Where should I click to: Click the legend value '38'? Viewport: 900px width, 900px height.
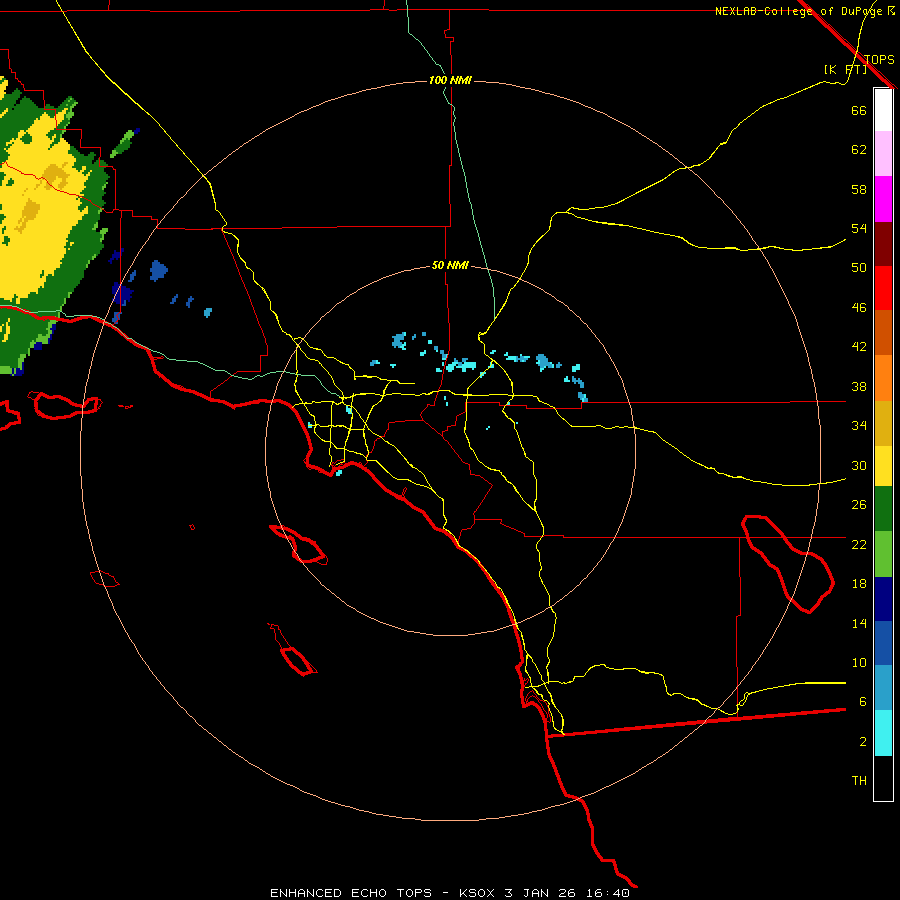pyautogui.click(x=859, y=386)
